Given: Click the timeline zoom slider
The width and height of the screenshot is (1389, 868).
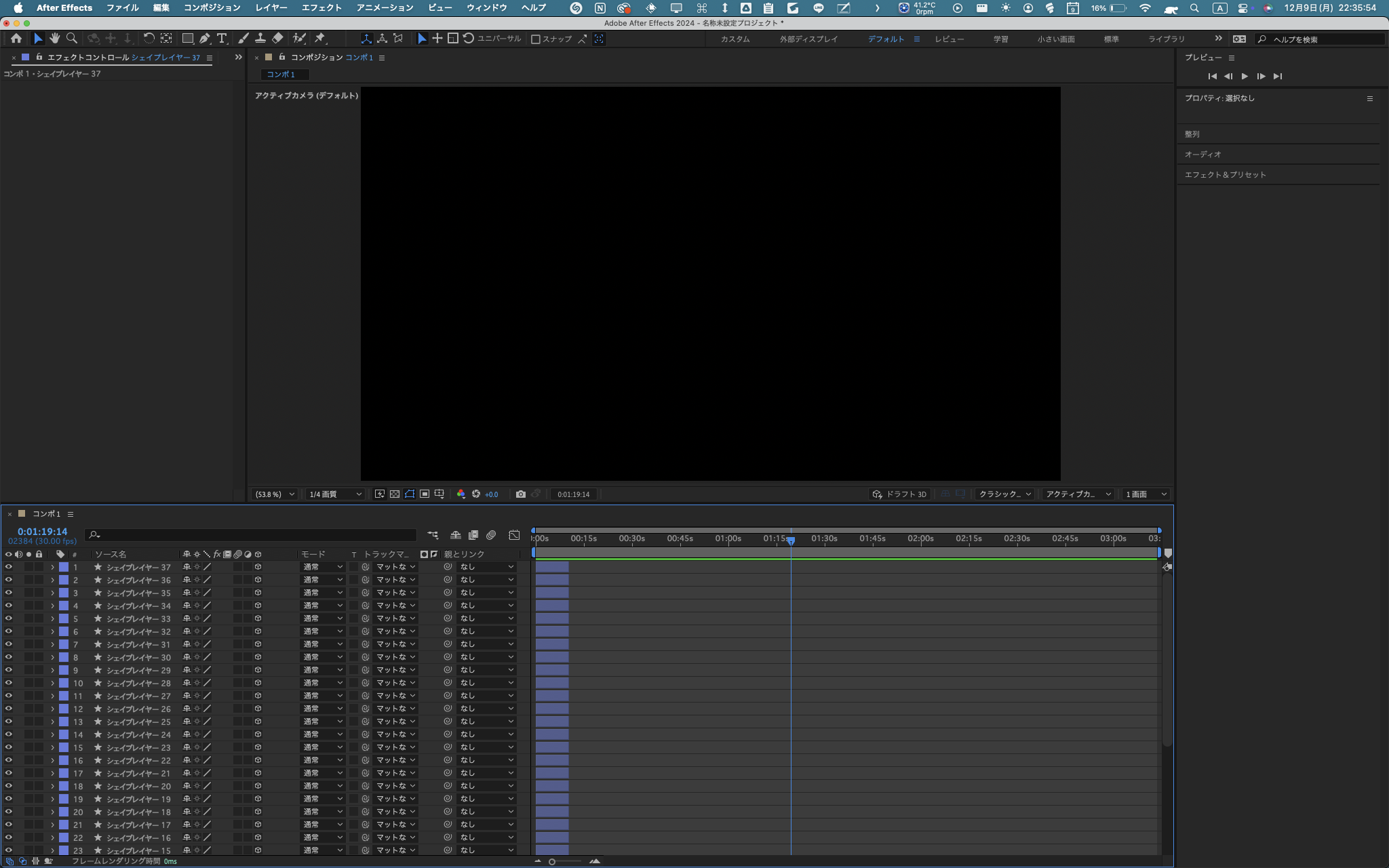Looking at the screenshot, I should (552, 862).
